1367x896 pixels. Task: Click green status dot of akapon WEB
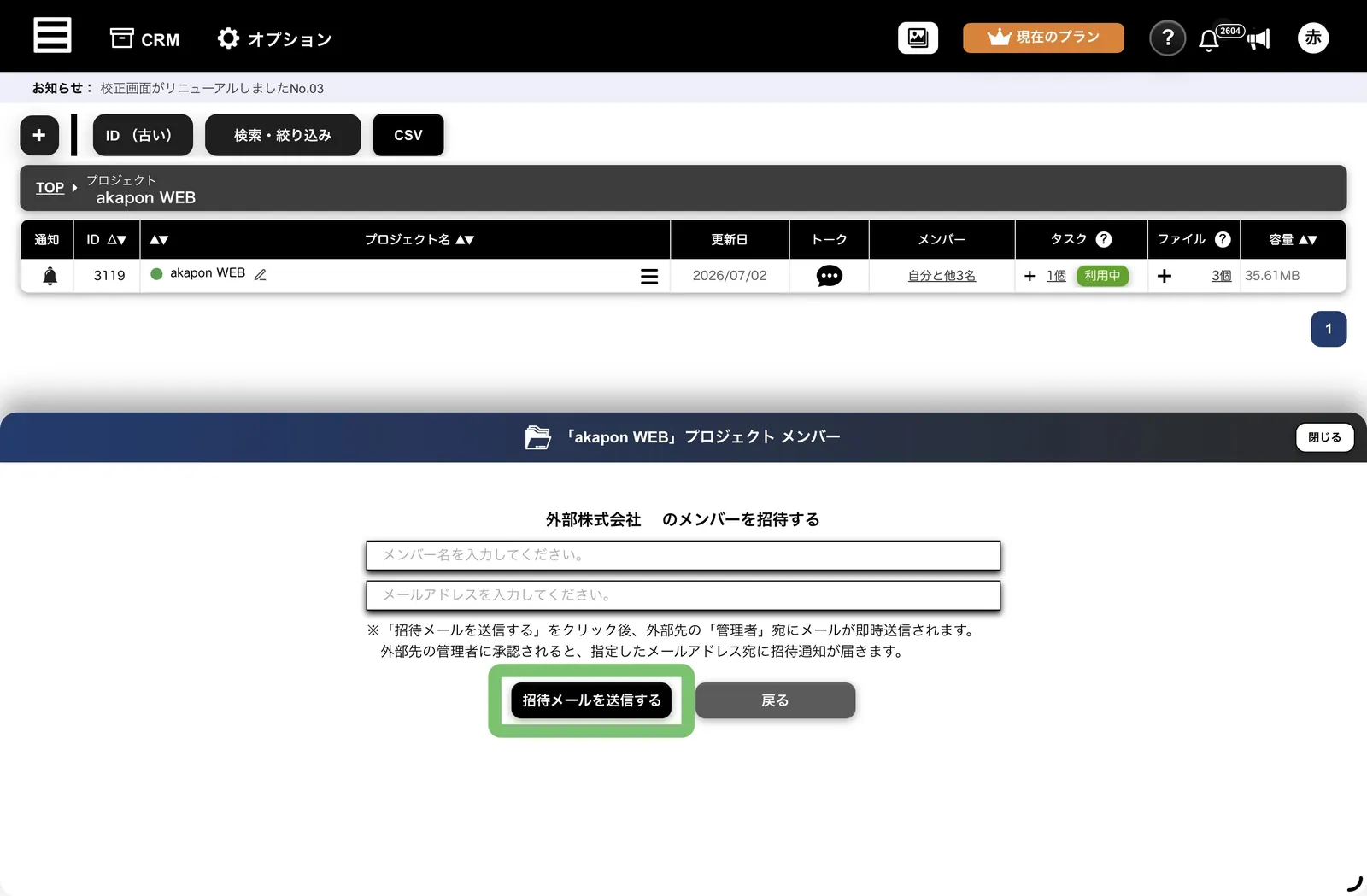point(156,274)
